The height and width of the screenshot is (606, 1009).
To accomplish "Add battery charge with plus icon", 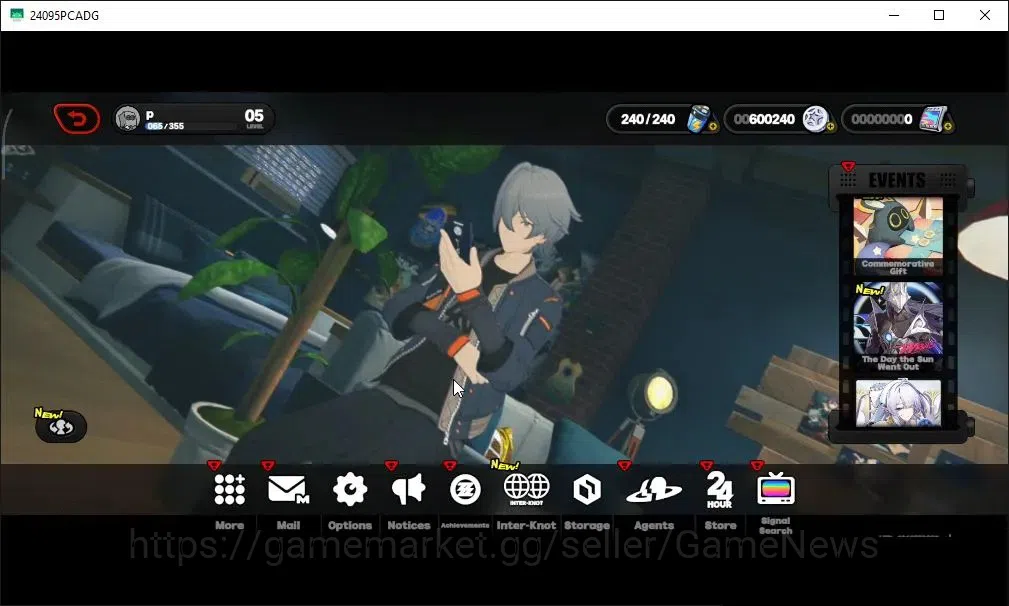I will point(712,127).
